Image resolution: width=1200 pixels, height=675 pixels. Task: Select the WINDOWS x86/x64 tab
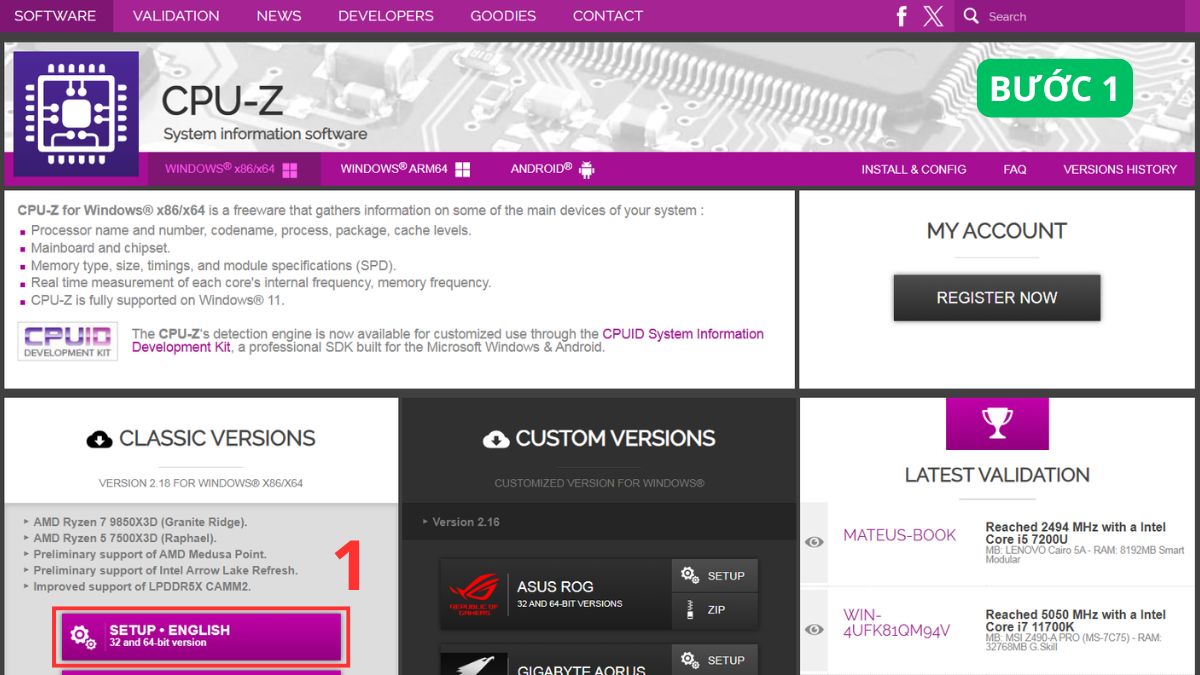point(234,170)
